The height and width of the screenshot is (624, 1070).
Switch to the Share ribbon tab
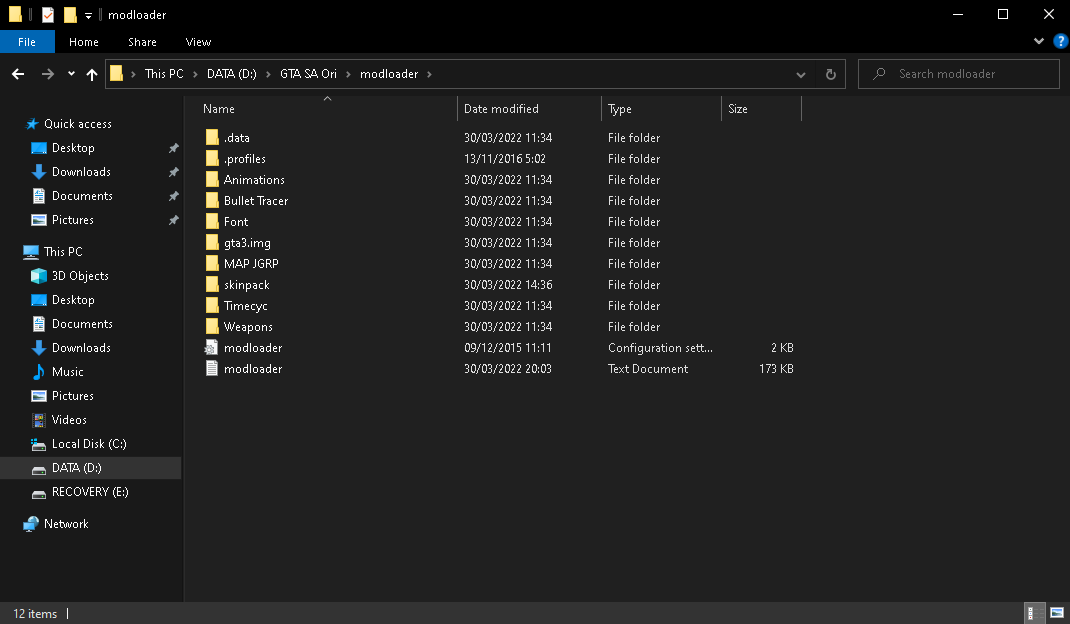[x=142, y=42]
